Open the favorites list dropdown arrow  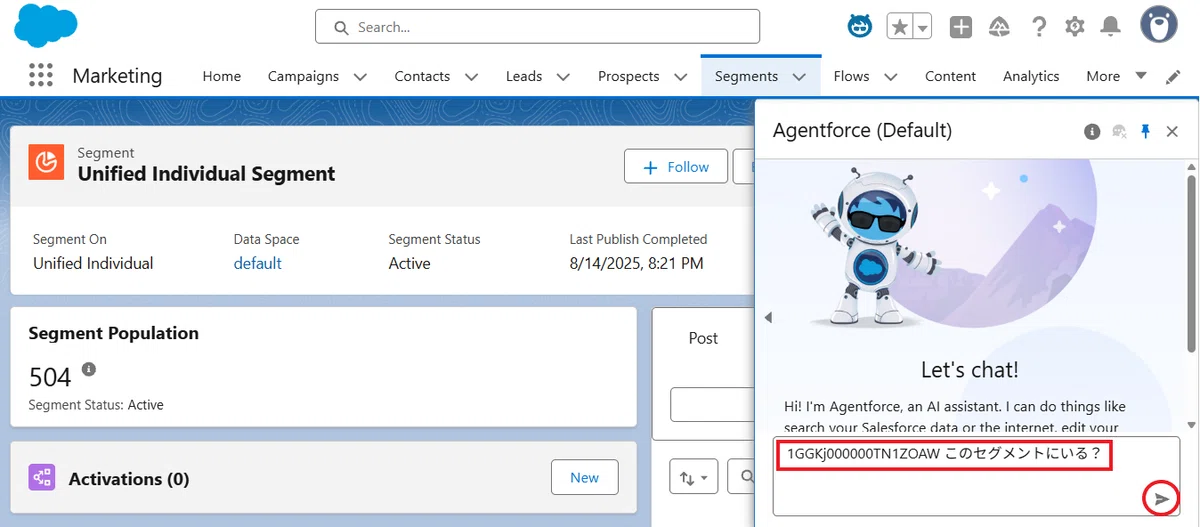pyautogui.click(x=922, y=27)
